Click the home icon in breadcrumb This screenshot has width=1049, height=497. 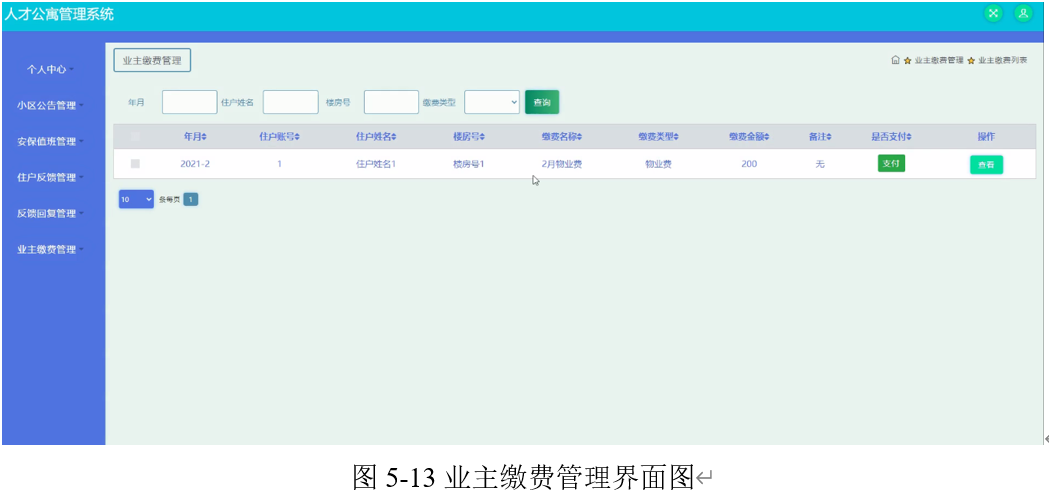coord(895,60)
